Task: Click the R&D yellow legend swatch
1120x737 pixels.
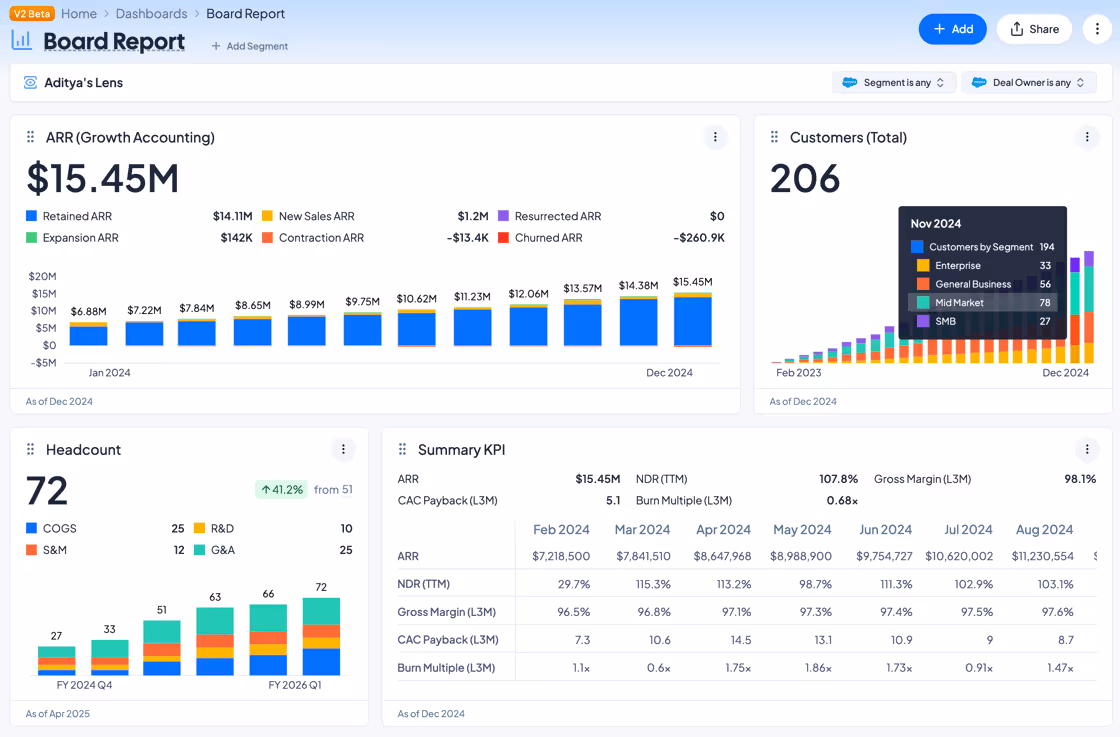Action: coord(200,528)
